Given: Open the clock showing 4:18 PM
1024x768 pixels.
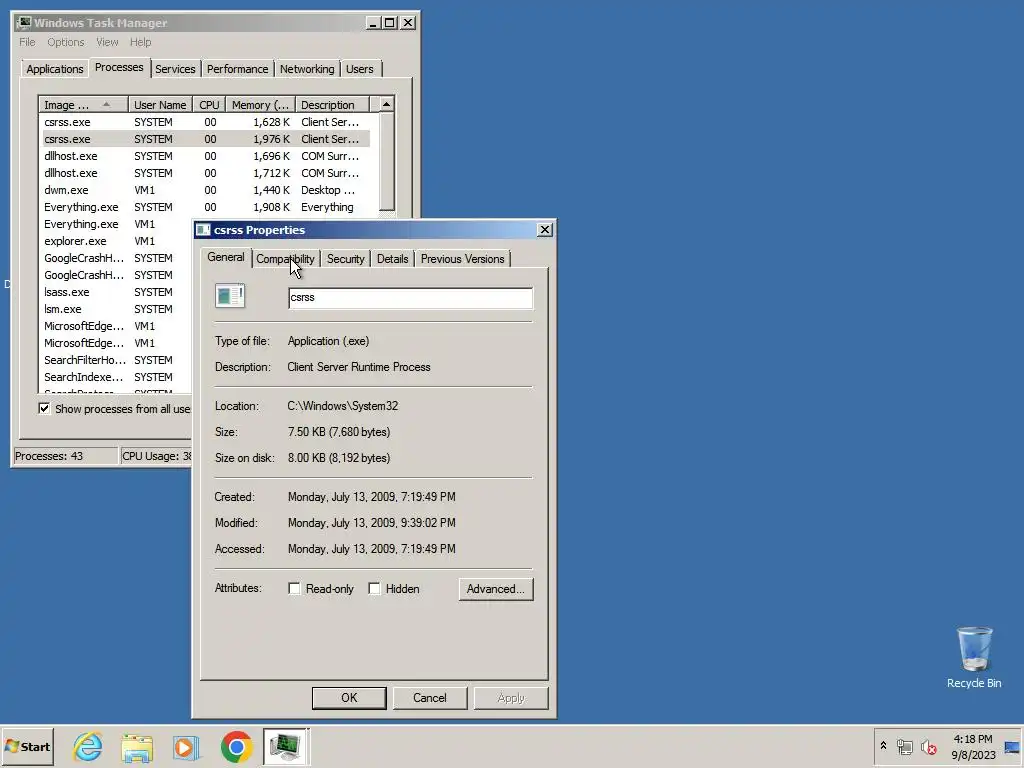Looking at the screenshot, I should click(973, 746).
